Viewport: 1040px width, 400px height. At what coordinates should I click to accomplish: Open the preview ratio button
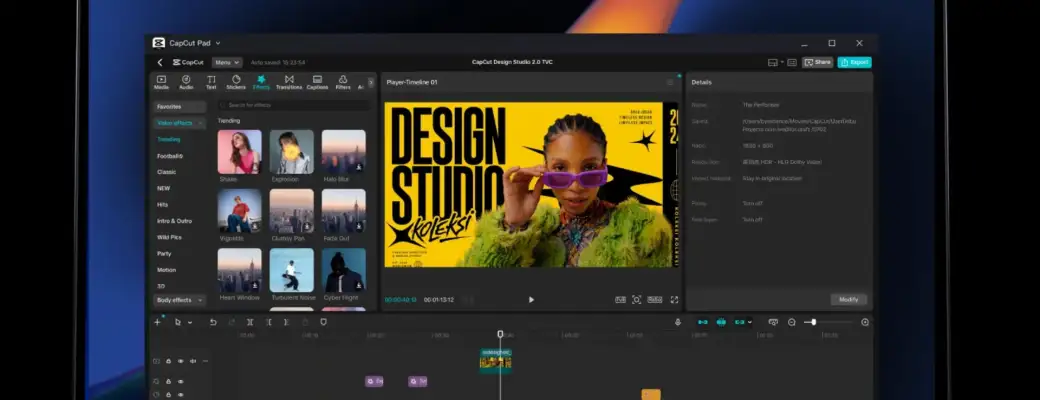pos(655,300)
